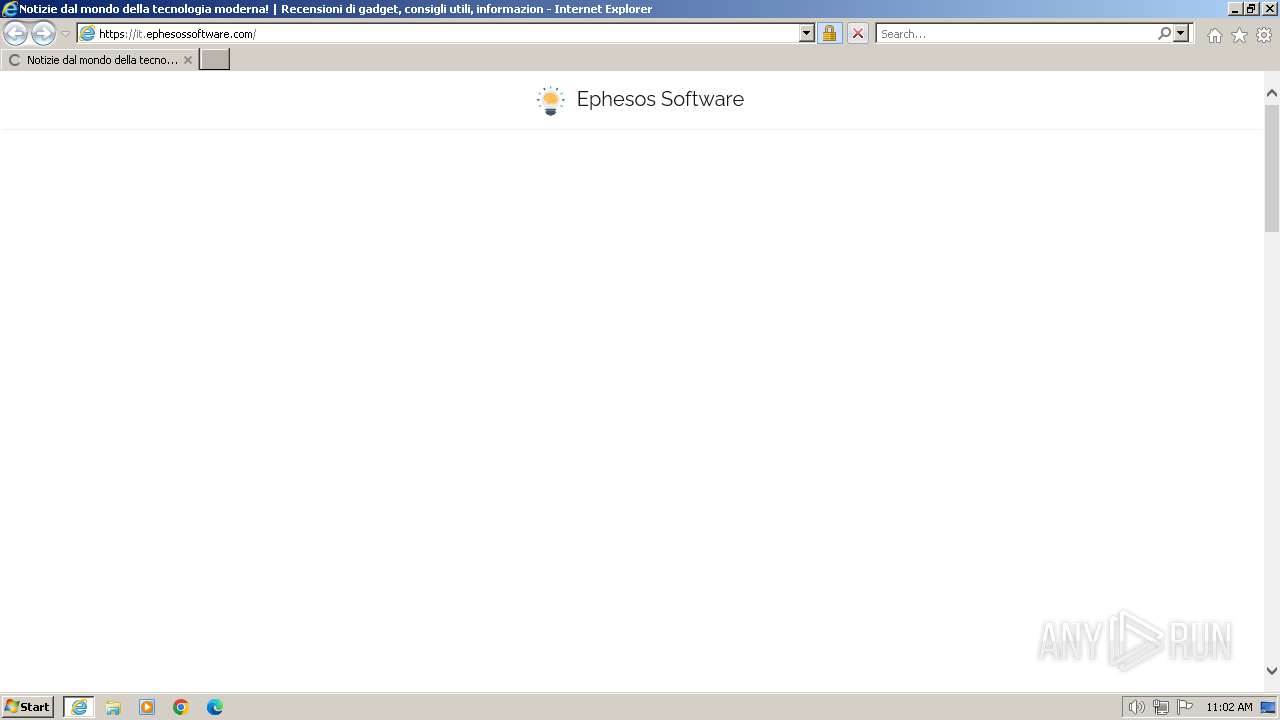Click the 11:02 AM system clock
Viewport: 1280px width, 720px height.
pyautogui.click(x=1229, y=707)
